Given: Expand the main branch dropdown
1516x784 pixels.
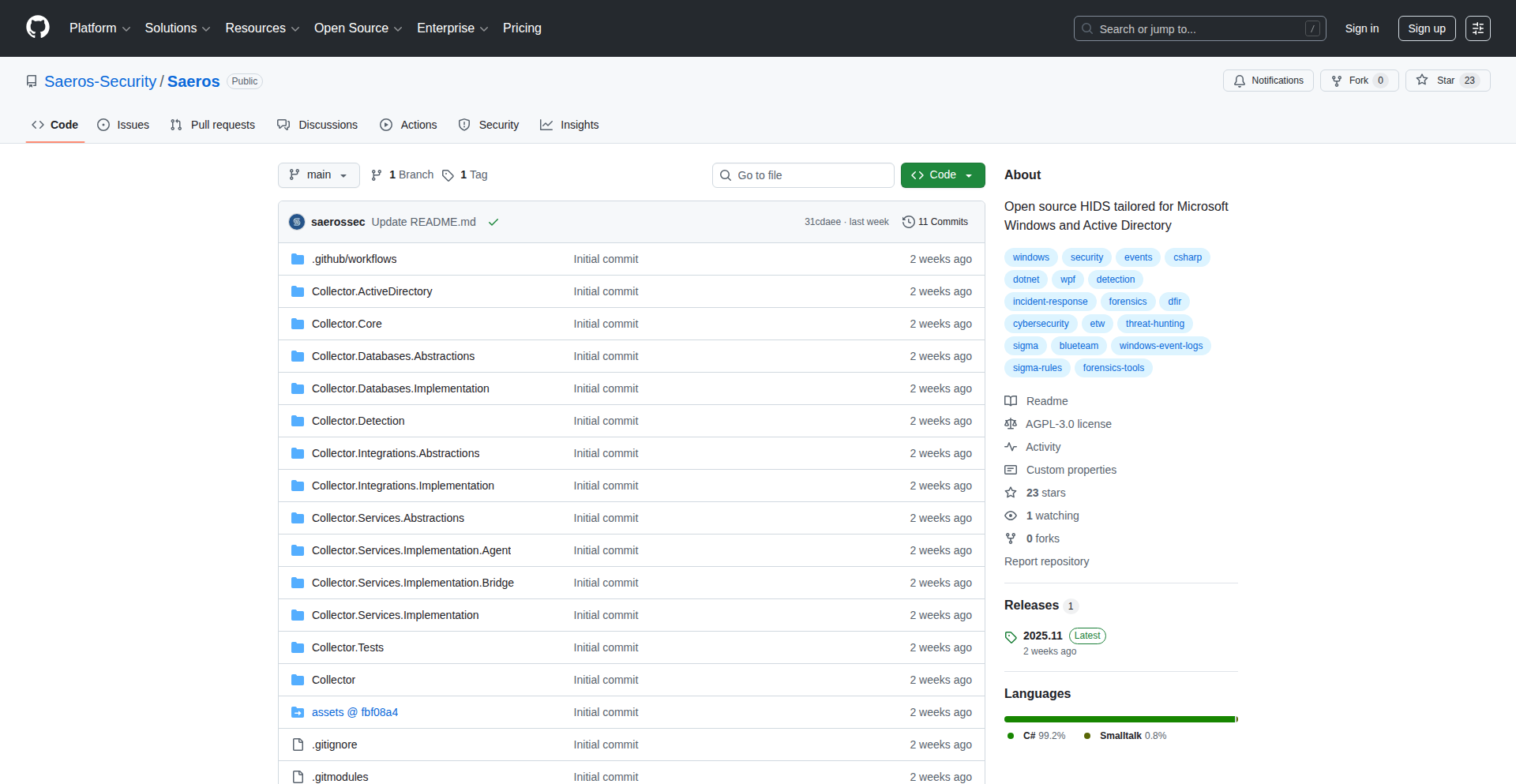Looking at the screenshot, I should 318,175.
